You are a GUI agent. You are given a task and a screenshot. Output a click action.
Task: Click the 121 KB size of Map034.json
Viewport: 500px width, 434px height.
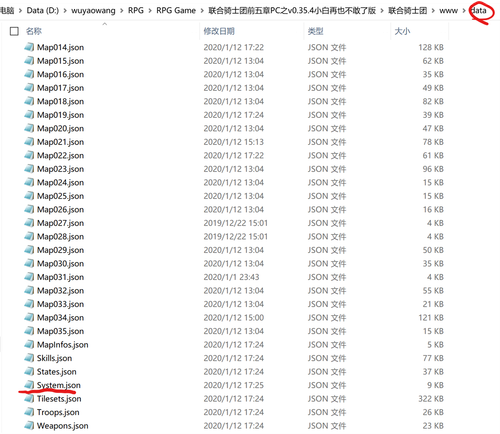coord(431,317)
